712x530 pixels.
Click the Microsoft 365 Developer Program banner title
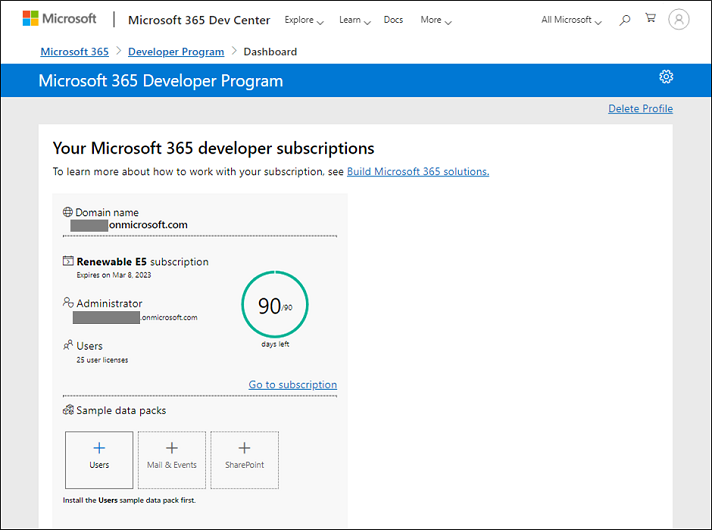pyautogui.click(x=161, y=81)
